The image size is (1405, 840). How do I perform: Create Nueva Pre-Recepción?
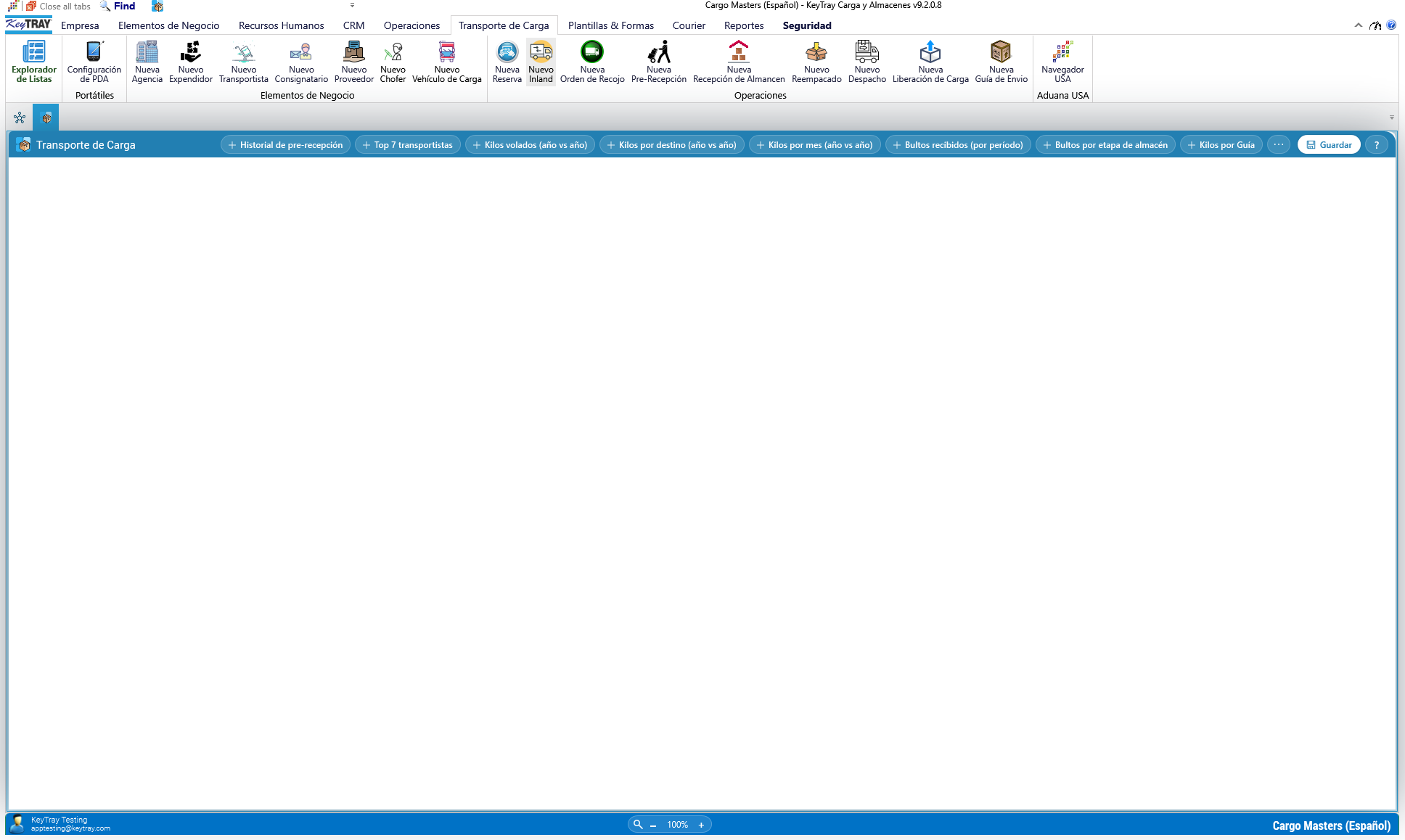(659, 62)
